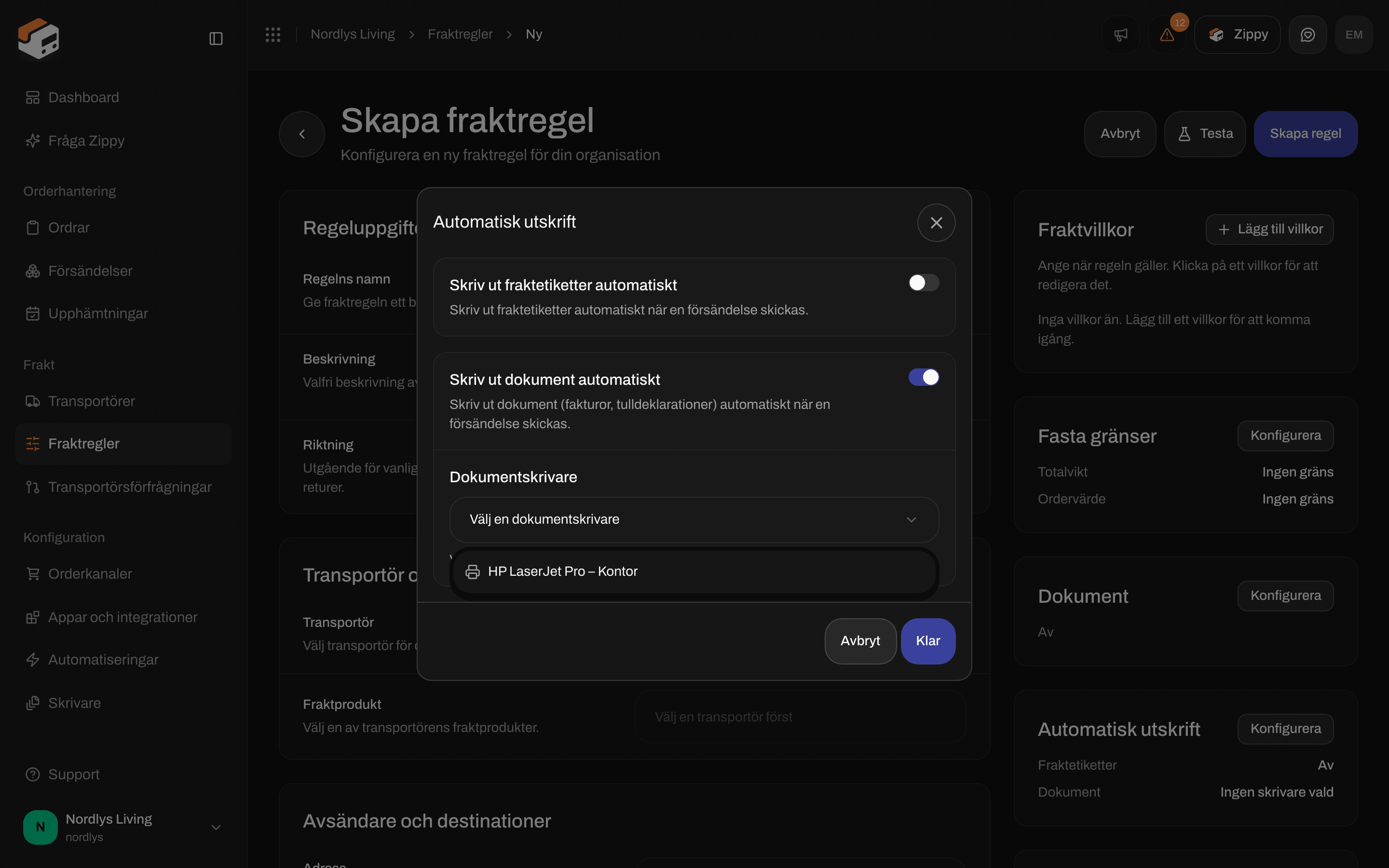Click Konfigurera for Automatisk utskrift card
This screenshot has width=1389, height=868.
tap(1286, 729)
